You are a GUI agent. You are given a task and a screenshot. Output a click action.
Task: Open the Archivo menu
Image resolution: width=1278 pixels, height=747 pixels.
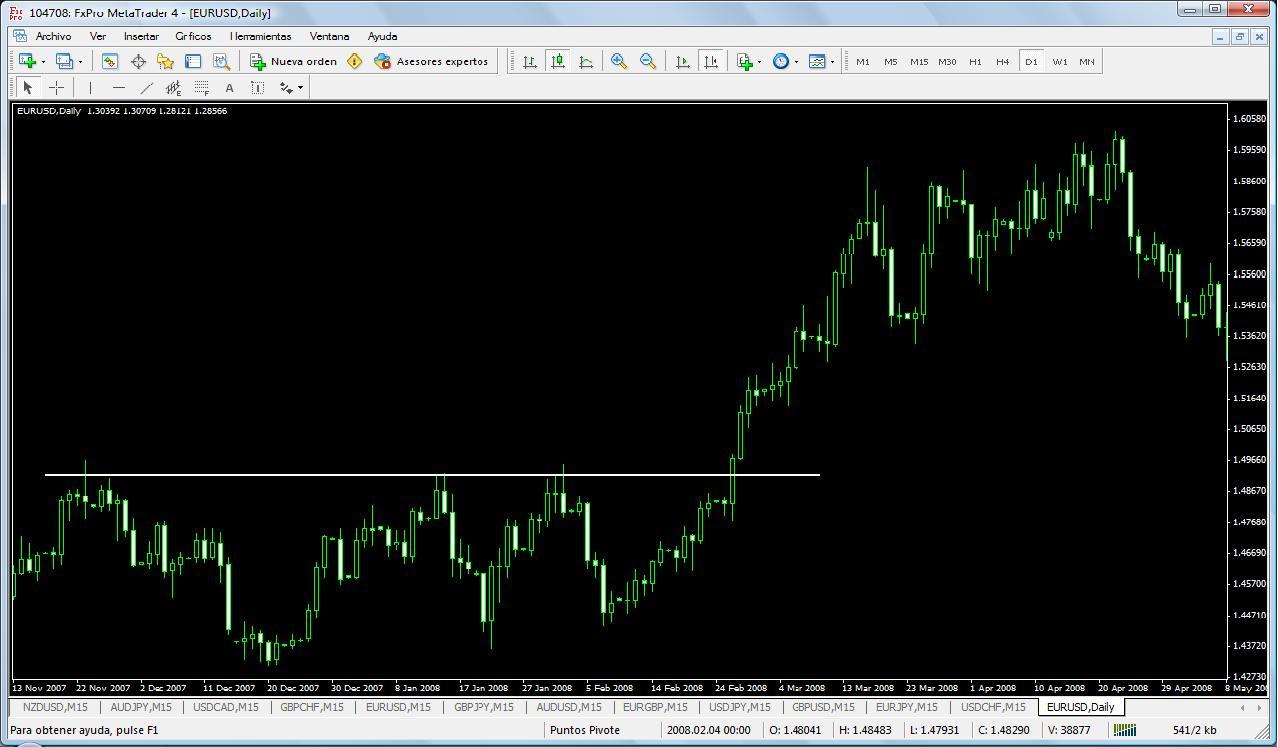point(53,36)
